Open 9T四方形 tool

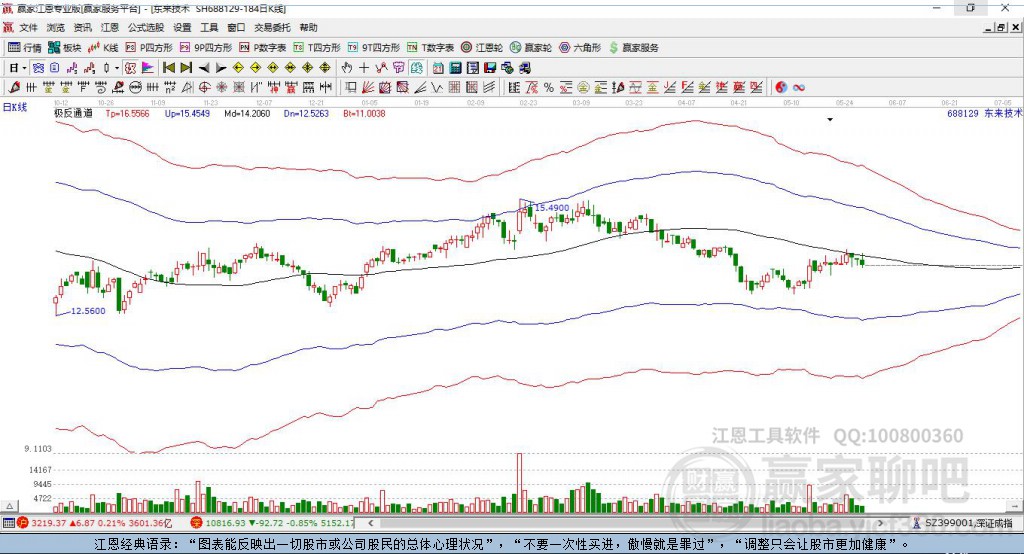pyautogui.click(x=374, y=48)
